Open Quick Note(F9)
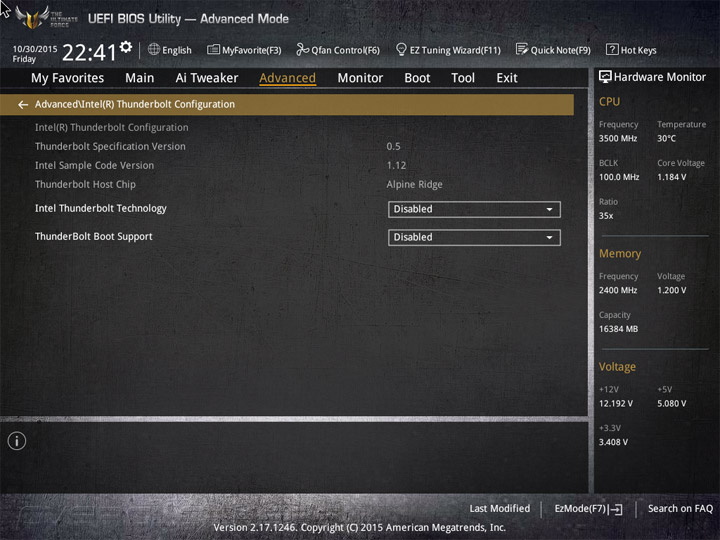The image size is (720, 540). coord(553,50)
